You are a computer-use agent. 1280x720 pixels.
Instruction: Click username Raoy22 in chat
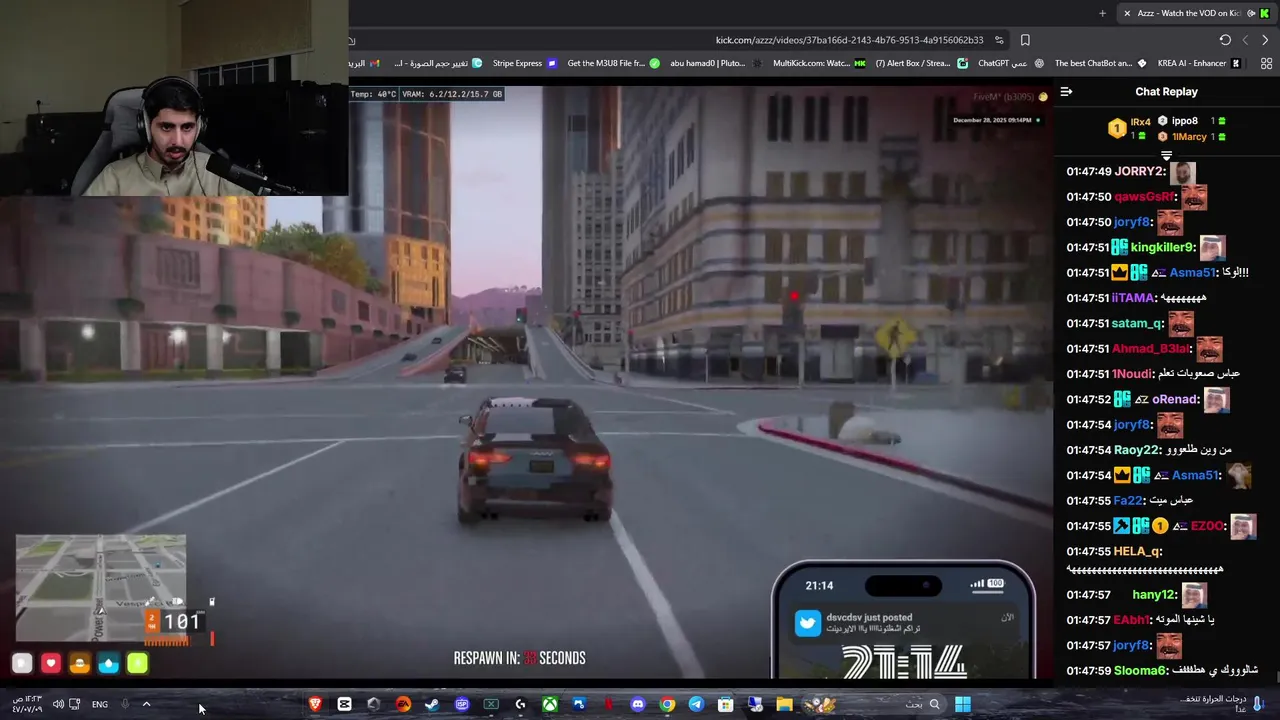[x=1137, y=450]
